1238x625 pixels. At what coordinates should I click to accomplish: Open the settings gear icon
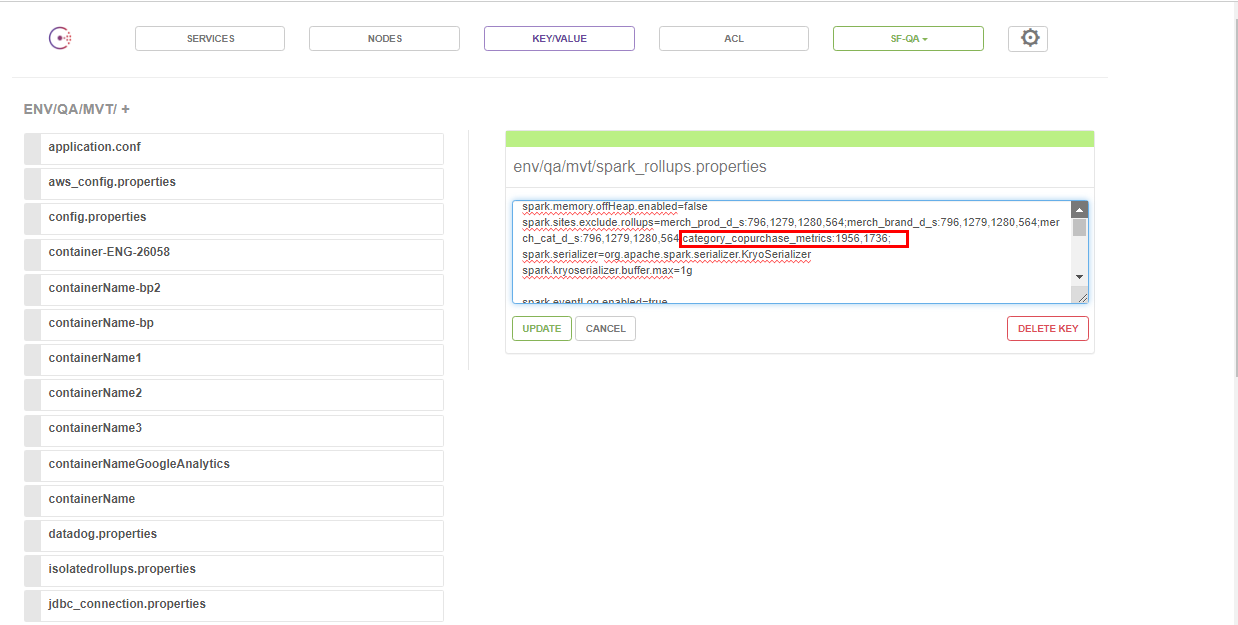(1029, 39)
